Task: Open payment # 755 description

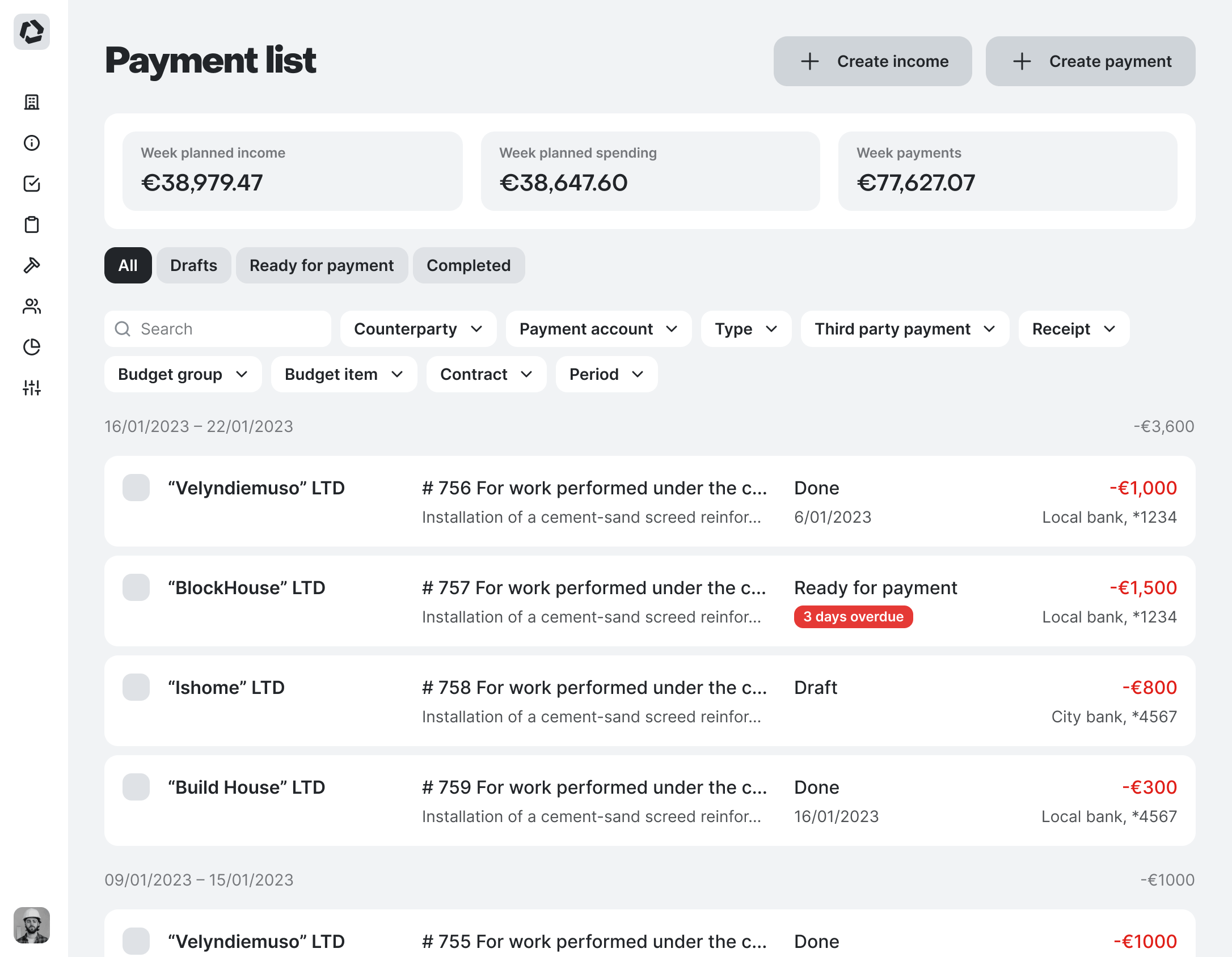Action: (594, 942)
